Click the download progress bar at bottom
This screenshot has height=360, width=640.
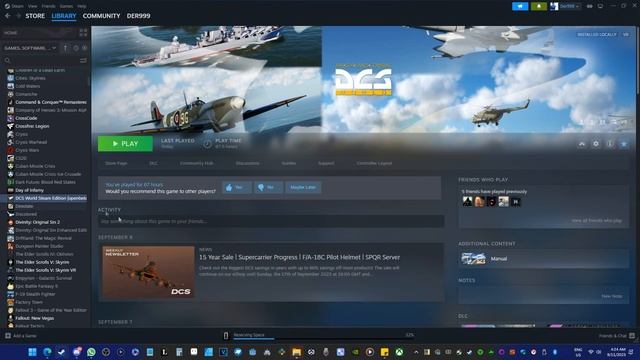click(x=323, y=338)
